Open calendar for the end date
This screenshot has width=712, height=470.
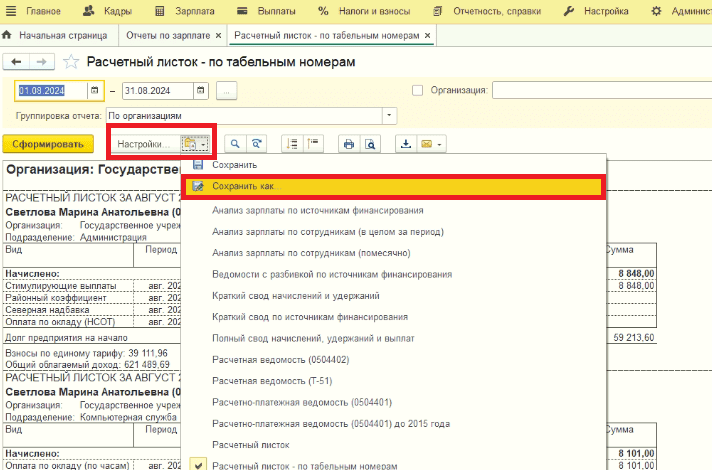pyautogui.click(x=201, y=91)
